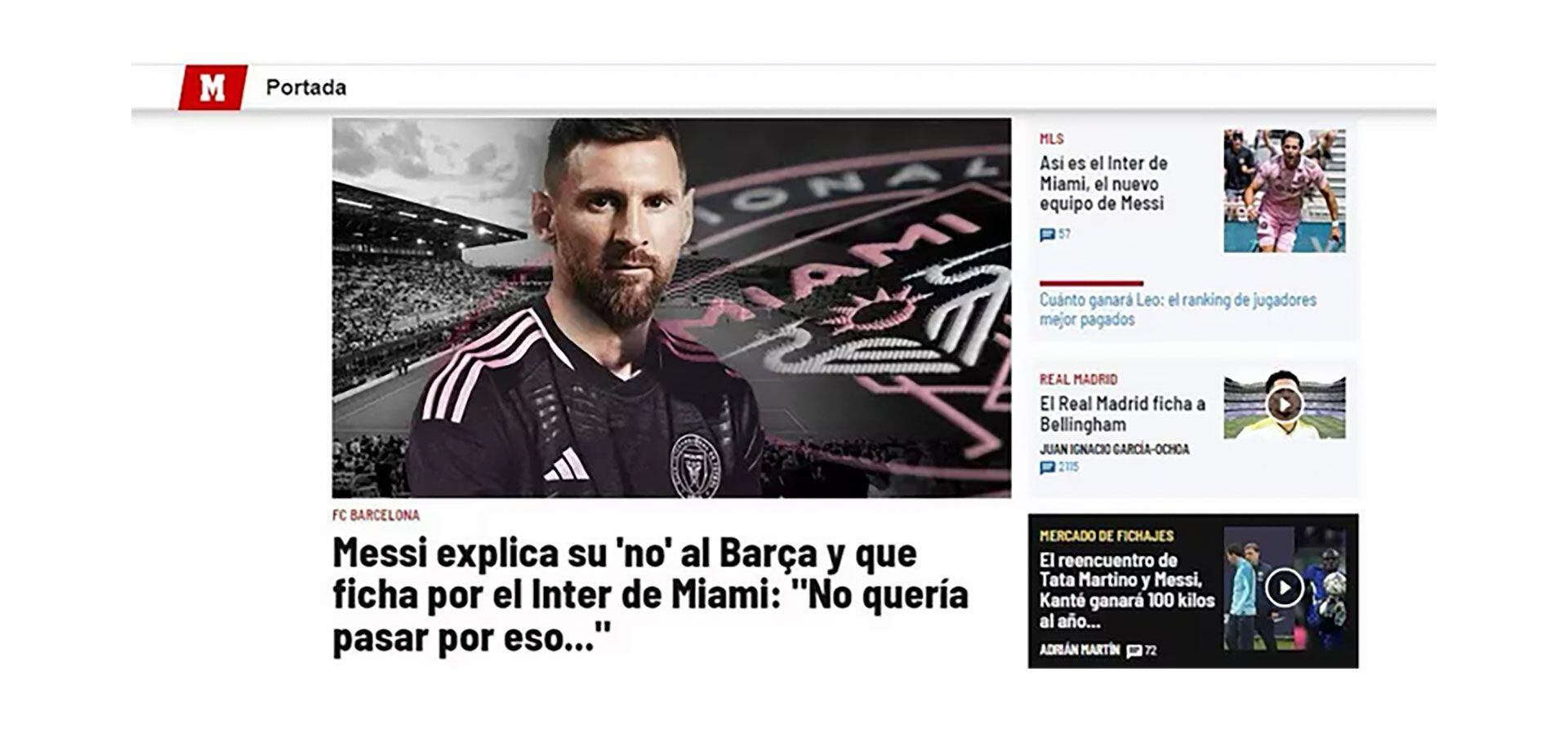Open headline Messi explica su 'no' al Barça

650,594
